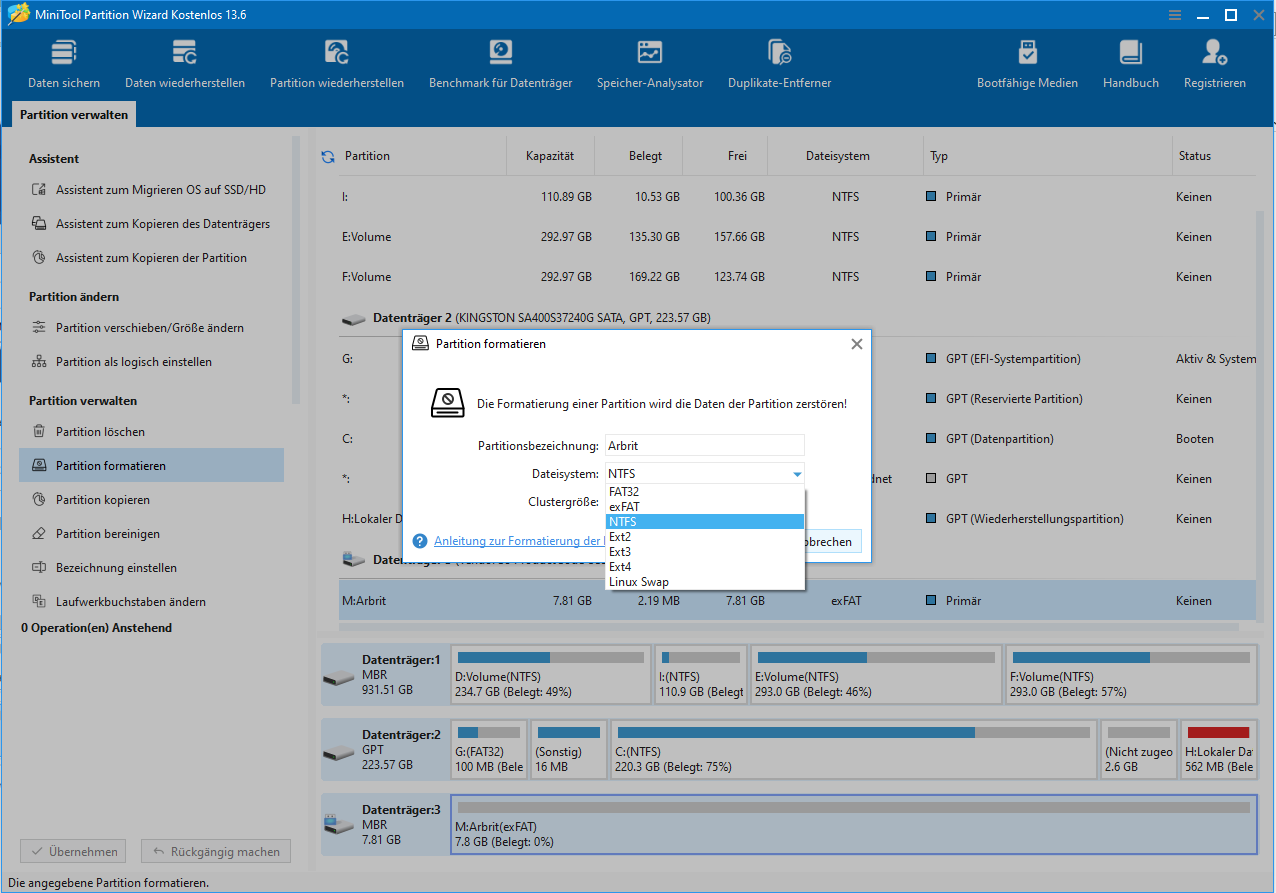1276x893 pixels.
Task: Close the Partition formatieren dialog
Action: pyautogui.click(x=856, y=344)
